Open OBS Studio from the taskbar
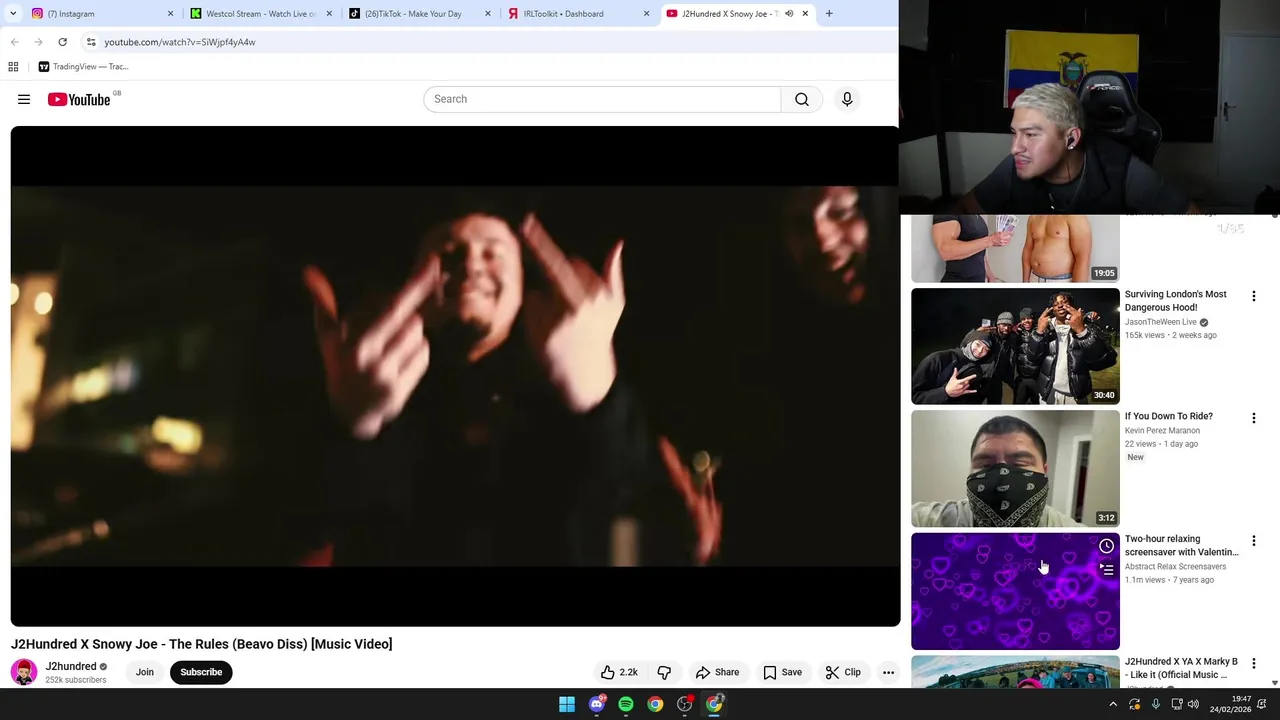 click(685, 704)
